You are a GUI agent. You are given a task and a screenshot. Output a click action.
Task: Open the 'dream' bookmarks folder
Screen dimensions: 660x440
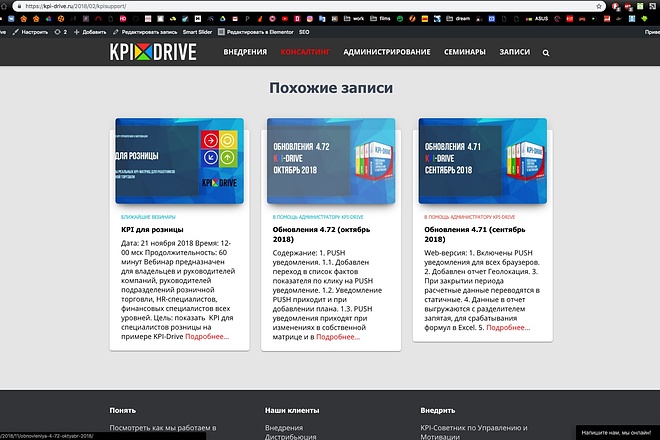tap(458, 19)
